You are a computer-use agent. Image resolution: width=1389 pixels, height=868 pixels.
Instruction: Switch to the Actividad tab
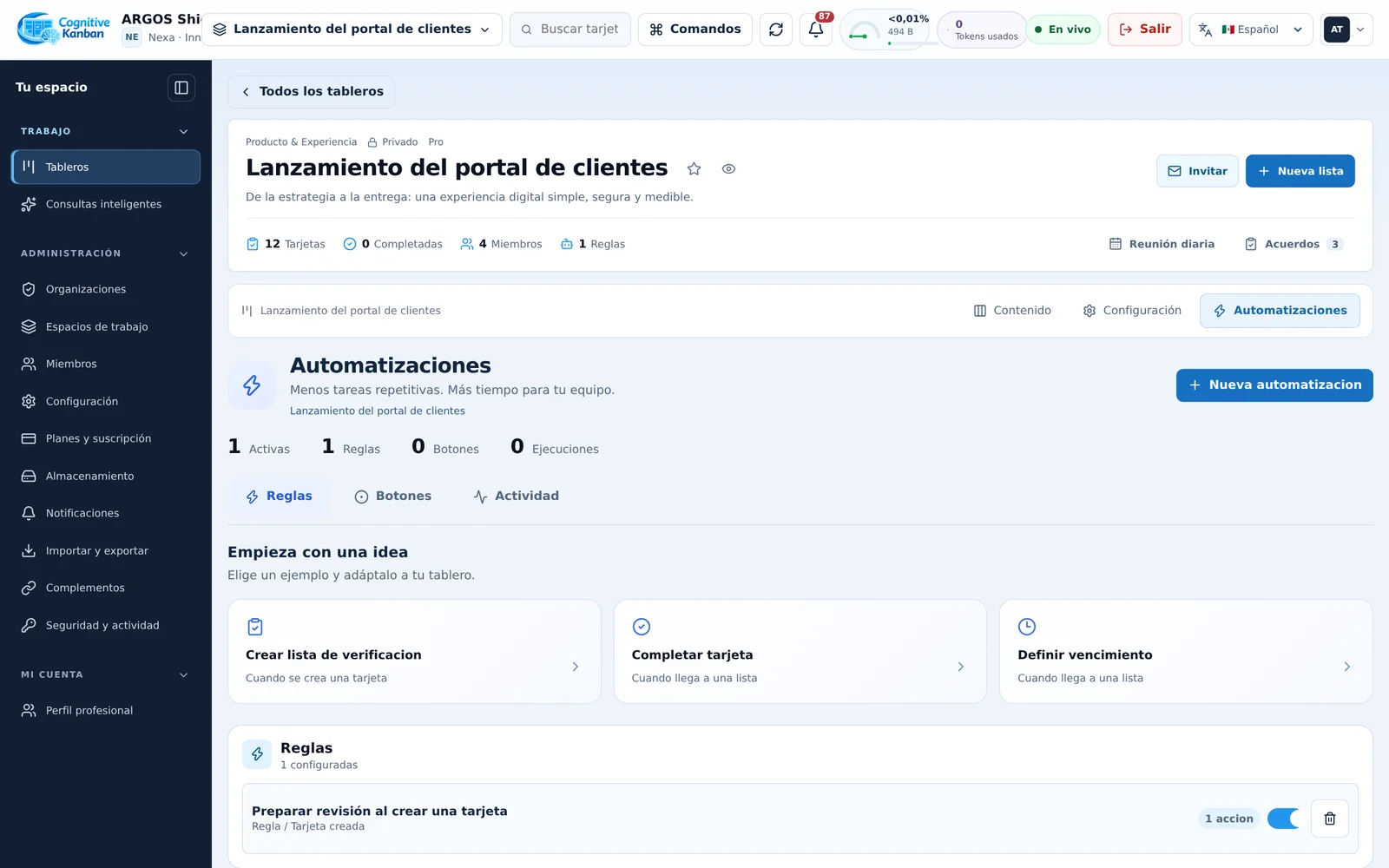point(517,496)
